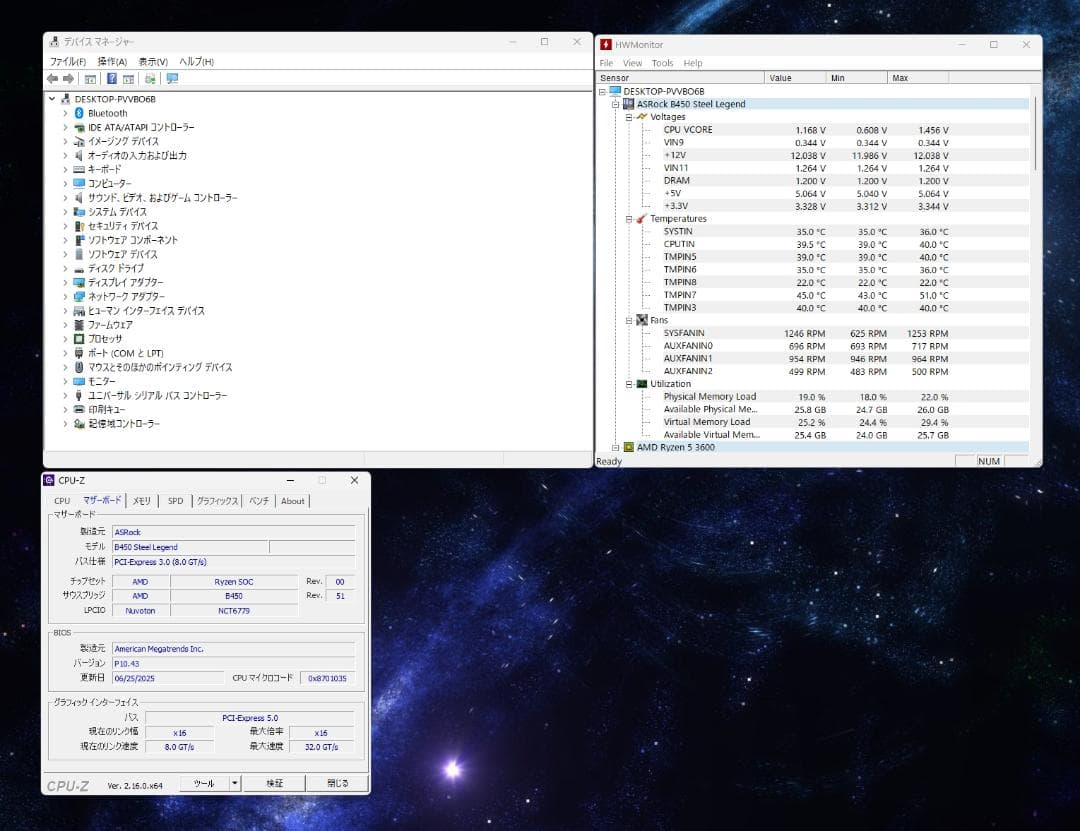Click the ディスク ドライブ icon
Image resolution: width=1080 pixels, height=831 pixels.
coord(79,268)
